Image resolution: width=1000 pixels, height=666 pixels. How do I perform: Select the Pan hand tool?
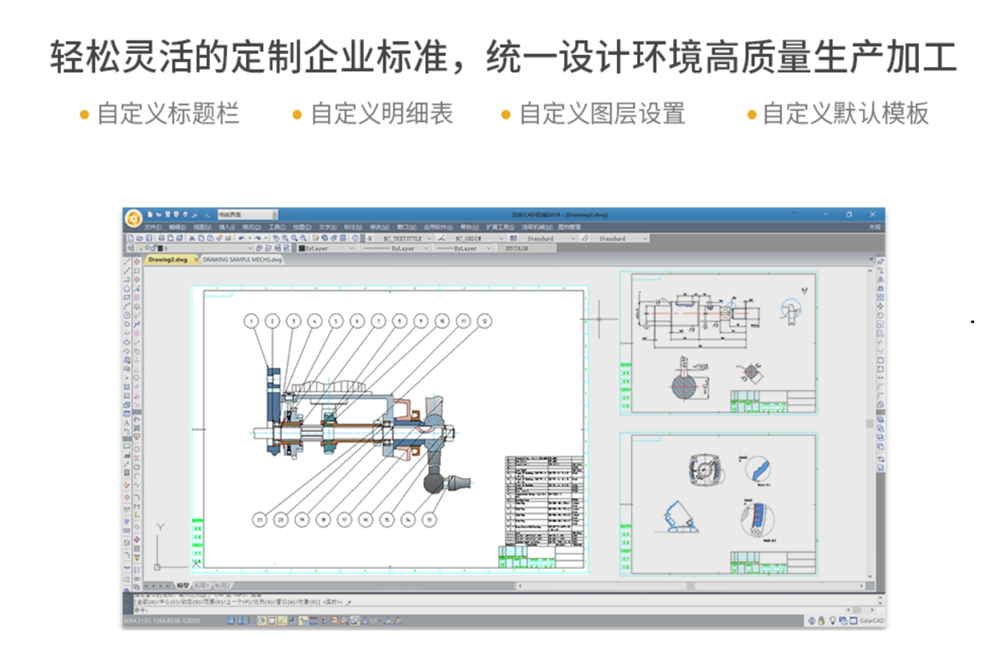tap(276, 238)
